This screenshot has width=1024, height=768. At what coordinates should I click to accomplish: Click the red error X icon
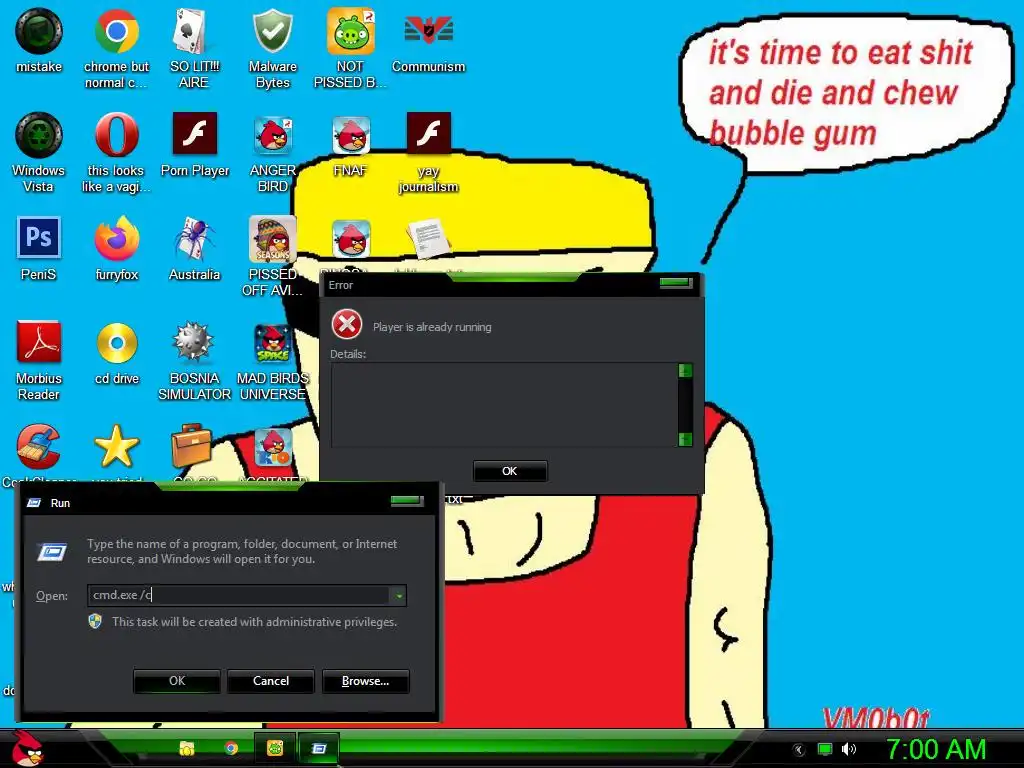click(x=347, y=324)
